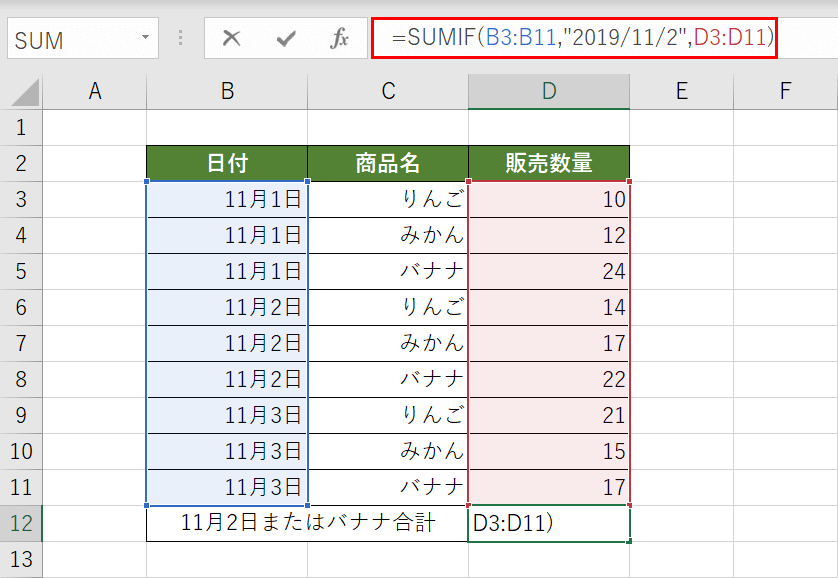Select row 2 header
The width and height of the screenshot is (838, 578).
[x=22, y=163]
